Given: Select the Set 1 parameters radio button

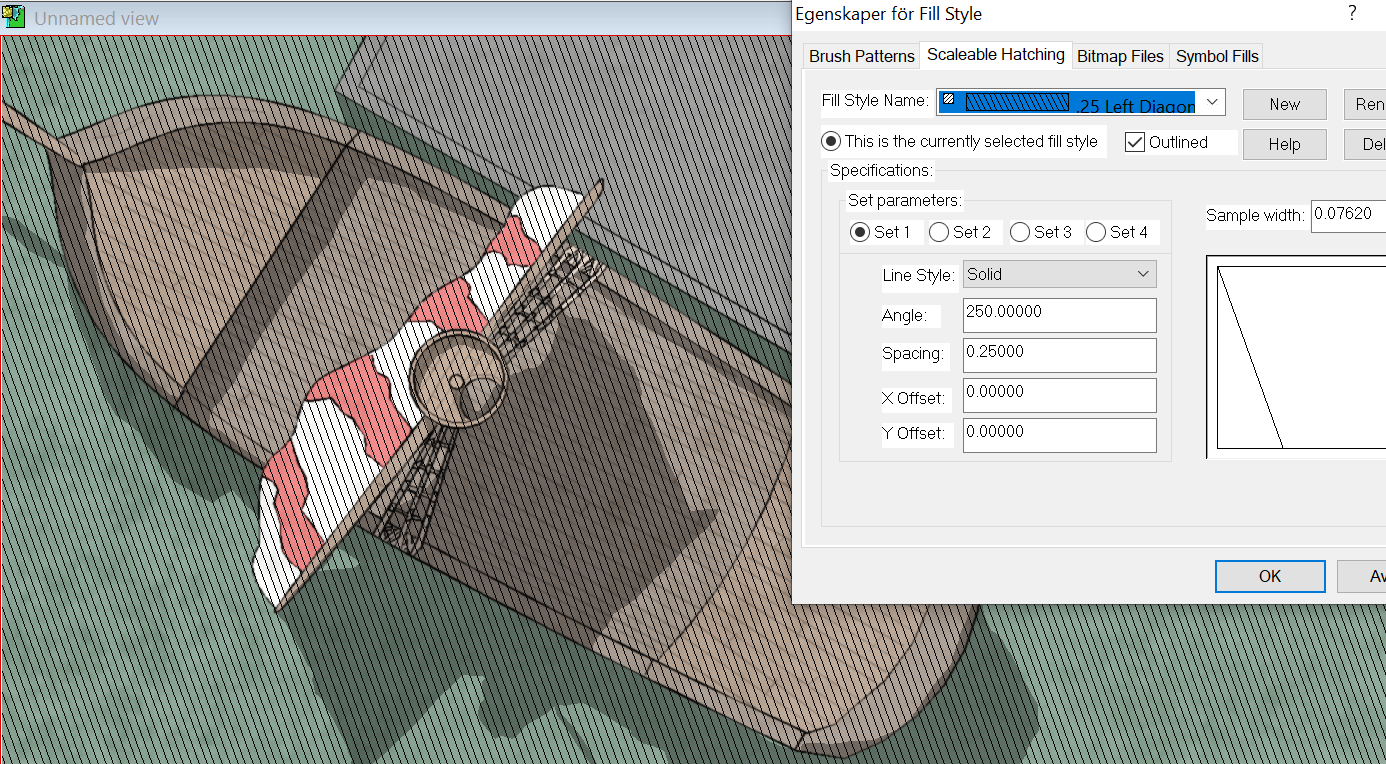Looking at the screenshot, I should click(x=860, y=232).
